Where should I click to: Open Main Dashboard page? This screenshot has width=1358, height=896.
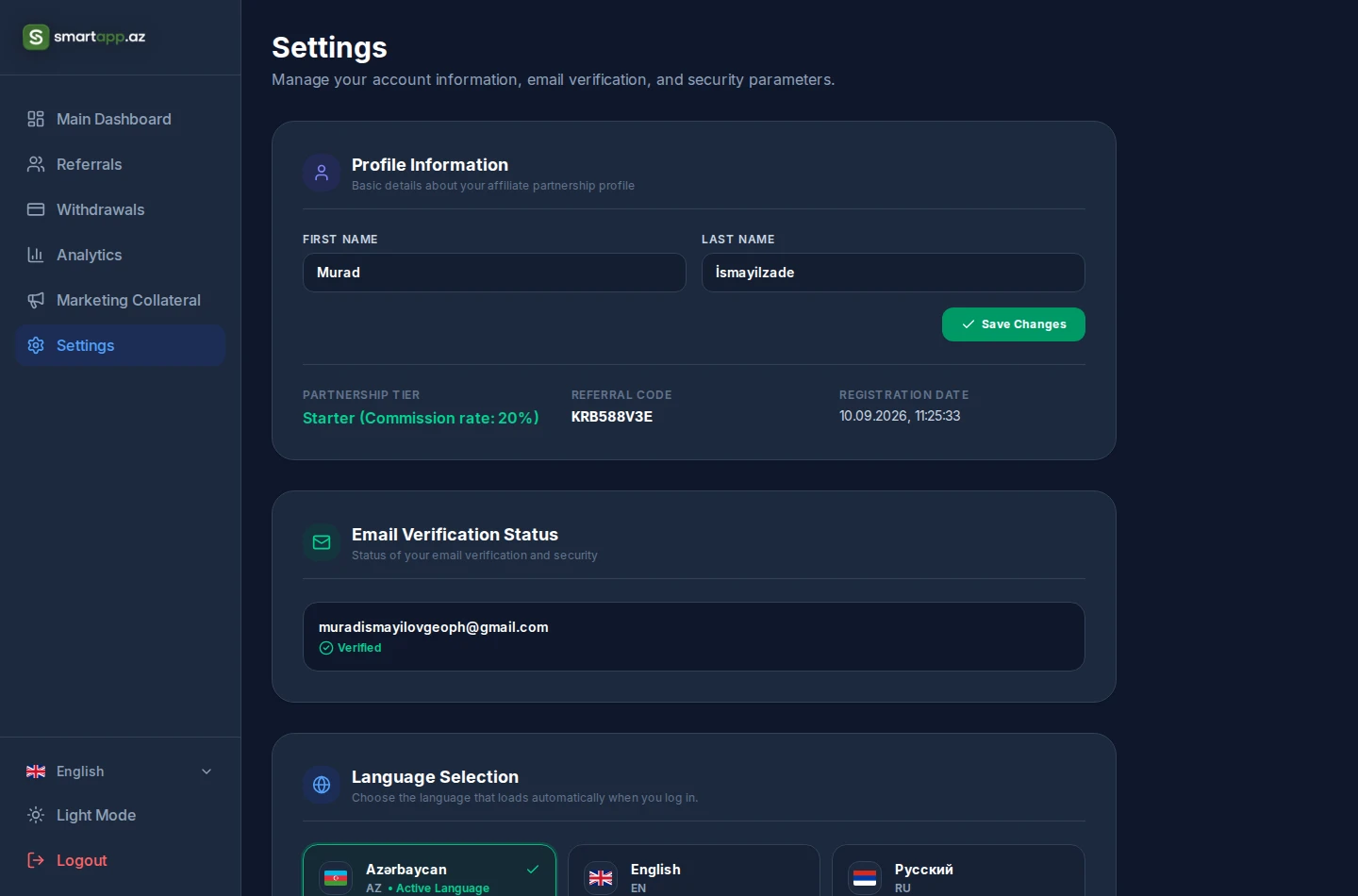[x=121, y=119]
